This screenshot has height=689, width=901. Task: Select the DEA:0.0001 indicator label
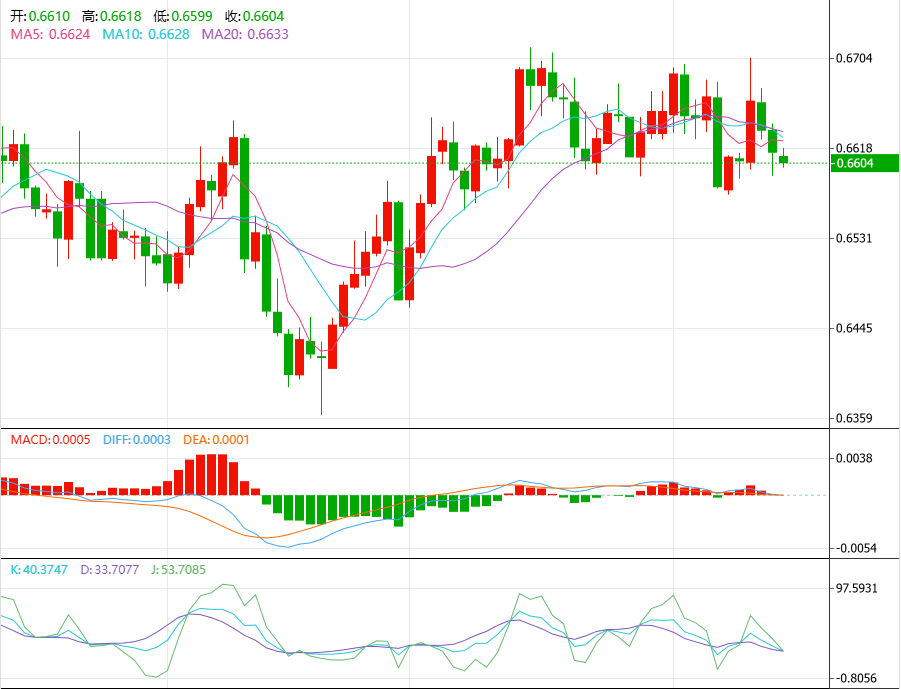pyautogui.click(x=216, y=440)
